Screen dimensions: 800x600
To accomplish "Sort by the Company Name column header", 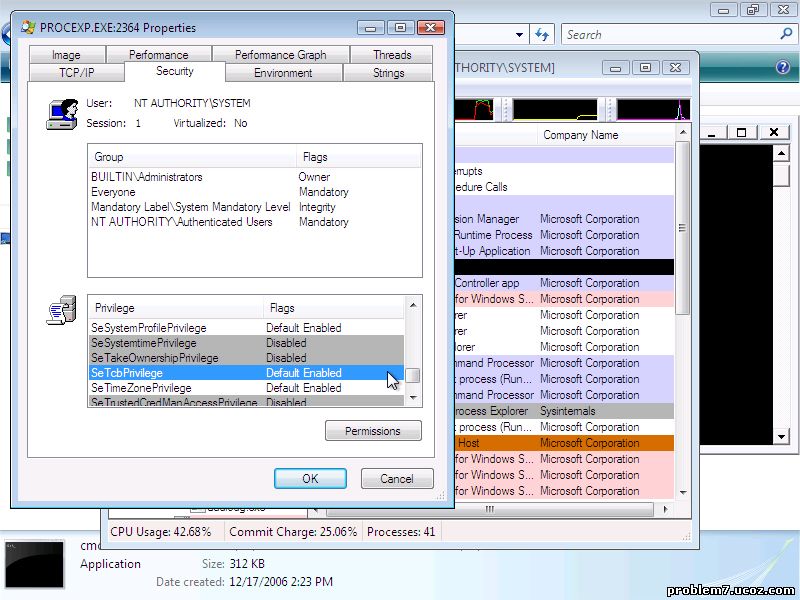I will coord(580,135).
